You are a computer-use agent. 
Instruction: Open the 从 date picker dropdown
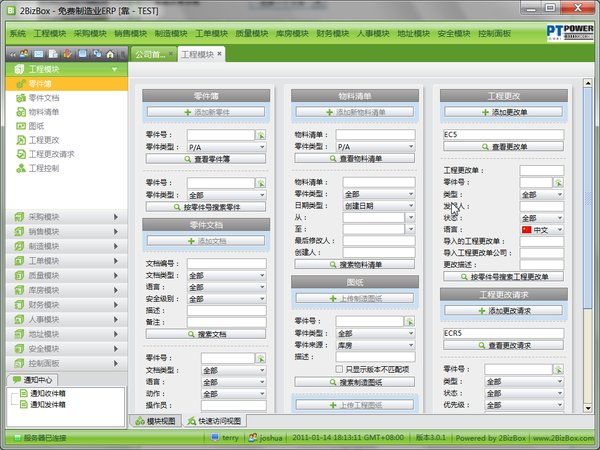pos(410,217)
